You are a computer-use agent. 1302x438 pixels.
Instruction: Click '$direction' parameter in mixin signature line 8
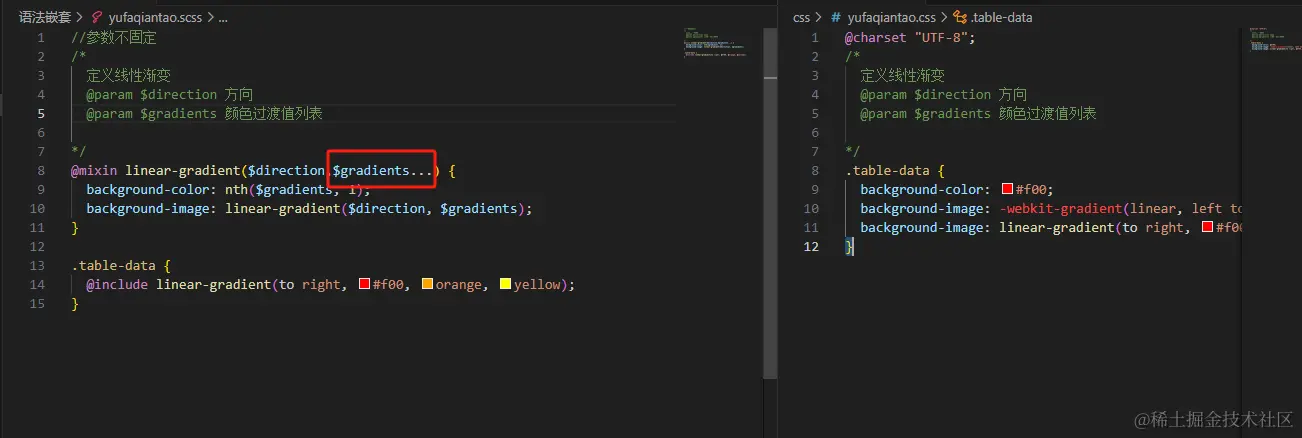tap(286, 170)
